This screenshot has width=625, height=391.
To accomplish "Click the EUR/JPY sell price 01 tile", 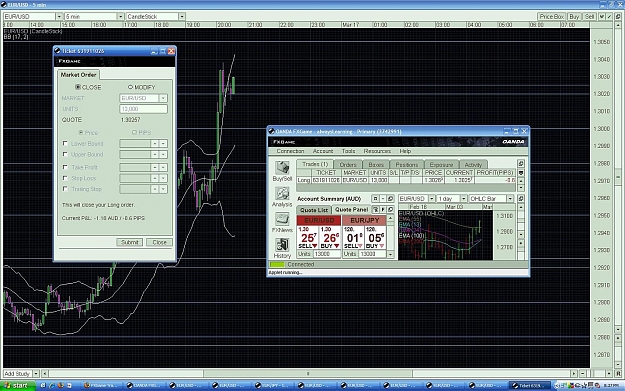I will (x=353, y=238).
